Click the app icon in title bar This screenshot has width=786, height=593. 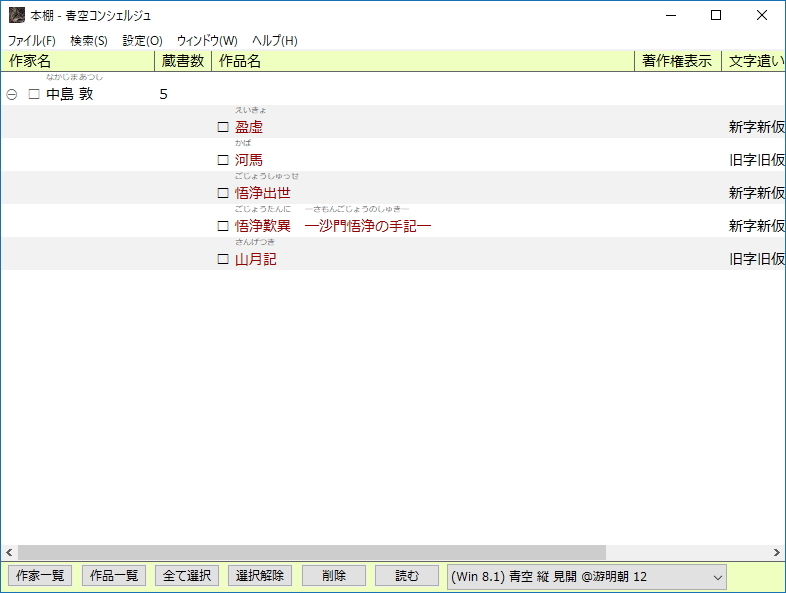click(17, 16)
